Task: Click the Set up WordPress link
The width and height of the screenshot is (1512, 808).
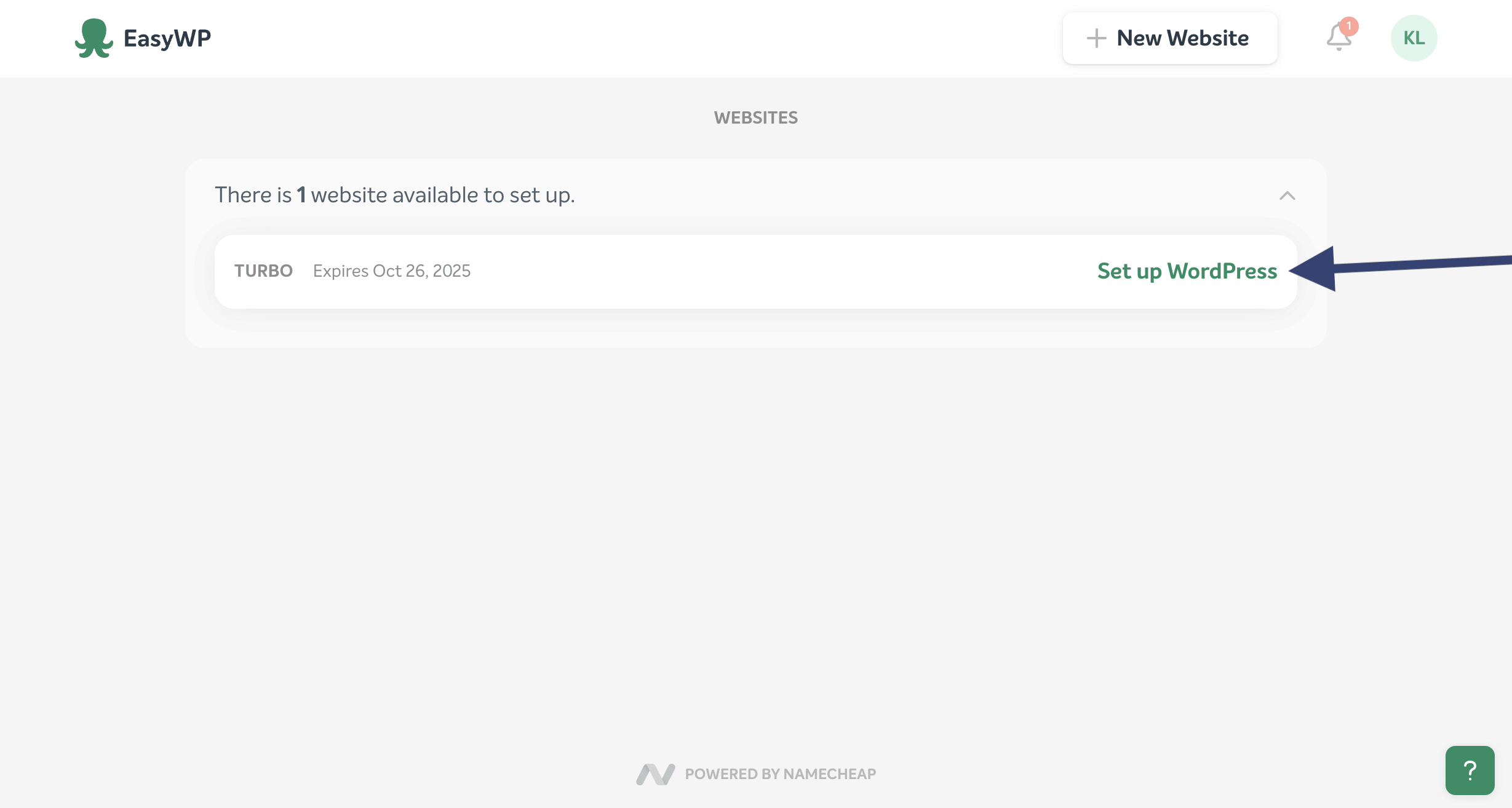Action: 1187,271
